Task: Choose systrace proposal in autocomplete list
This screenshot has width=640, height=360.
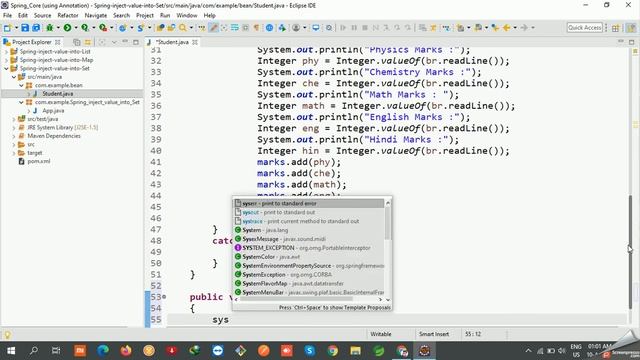Action: (x=309, y=221)
